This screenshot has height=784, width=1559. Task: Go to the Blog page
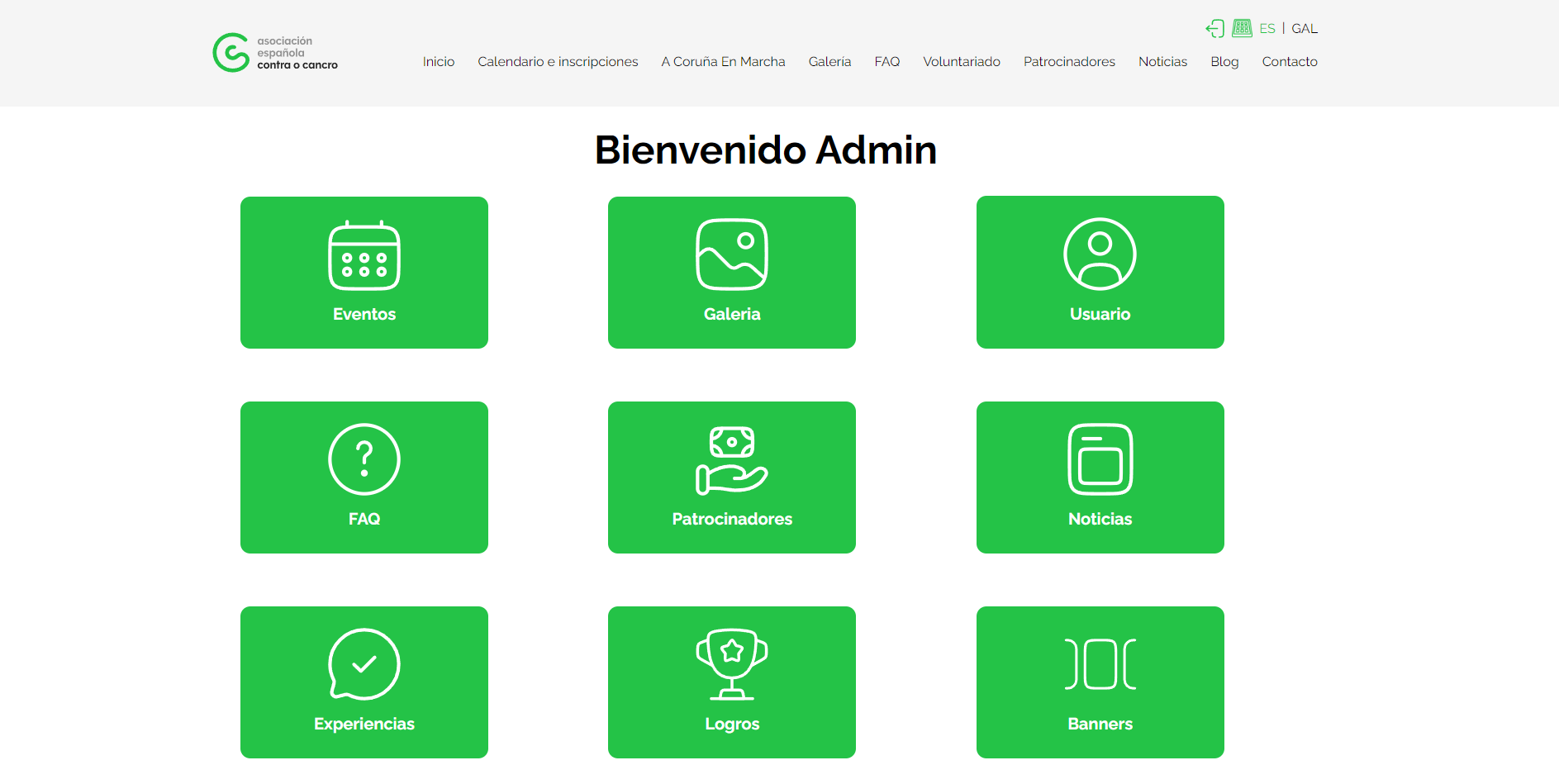coord(1224,62)
